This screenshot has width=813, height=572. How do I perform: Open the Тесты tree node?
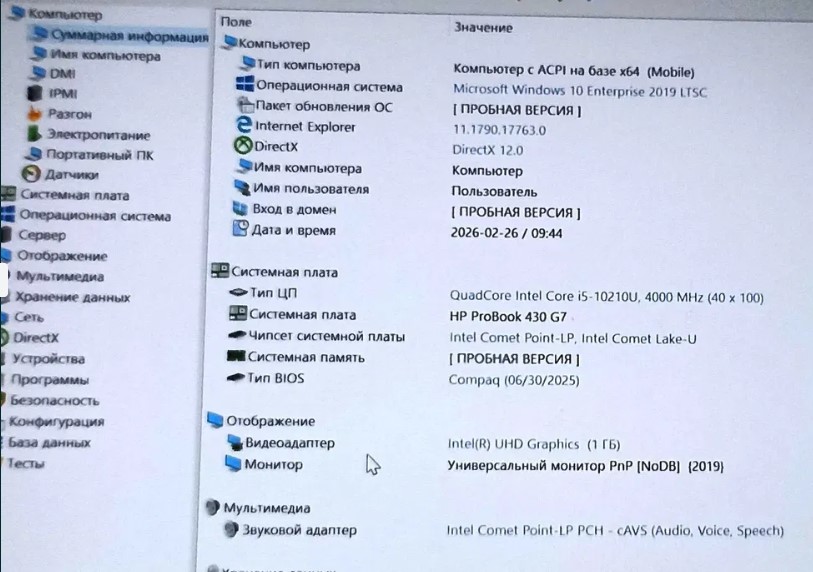click(26, 463)
